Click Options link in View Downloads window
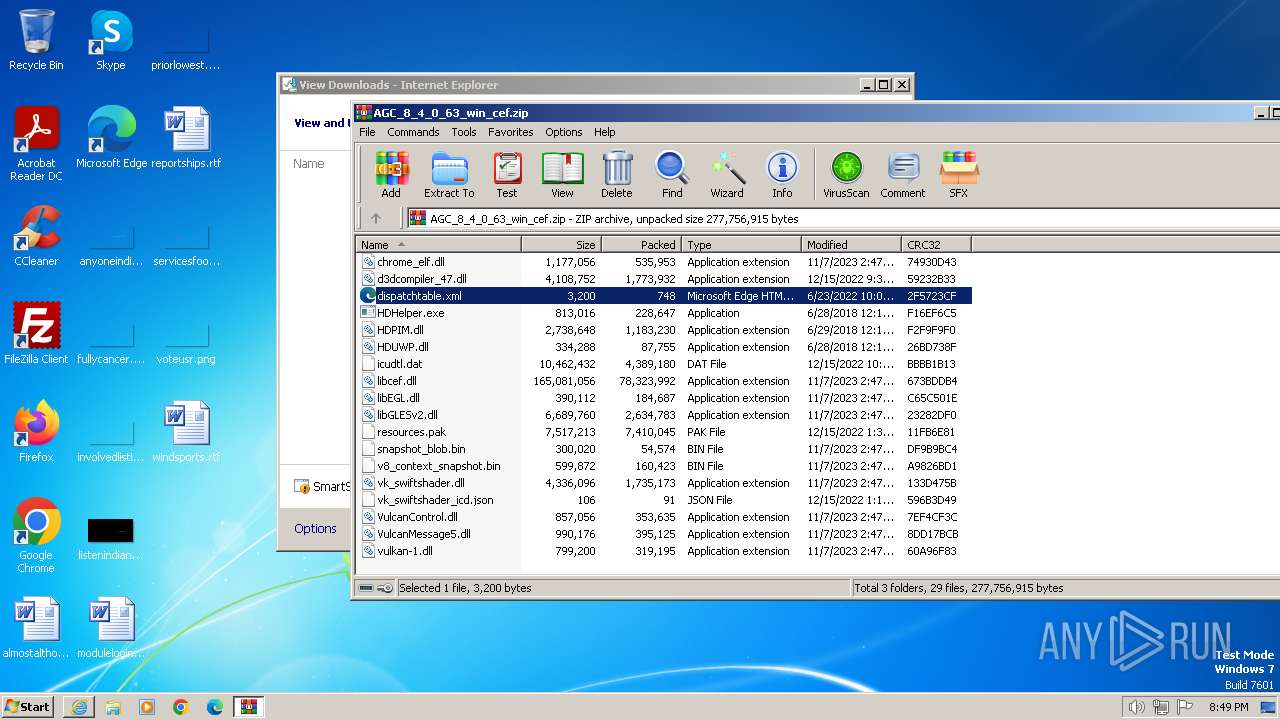The height and width of the screenshot is (720, 1280). [x=315, y=528]
